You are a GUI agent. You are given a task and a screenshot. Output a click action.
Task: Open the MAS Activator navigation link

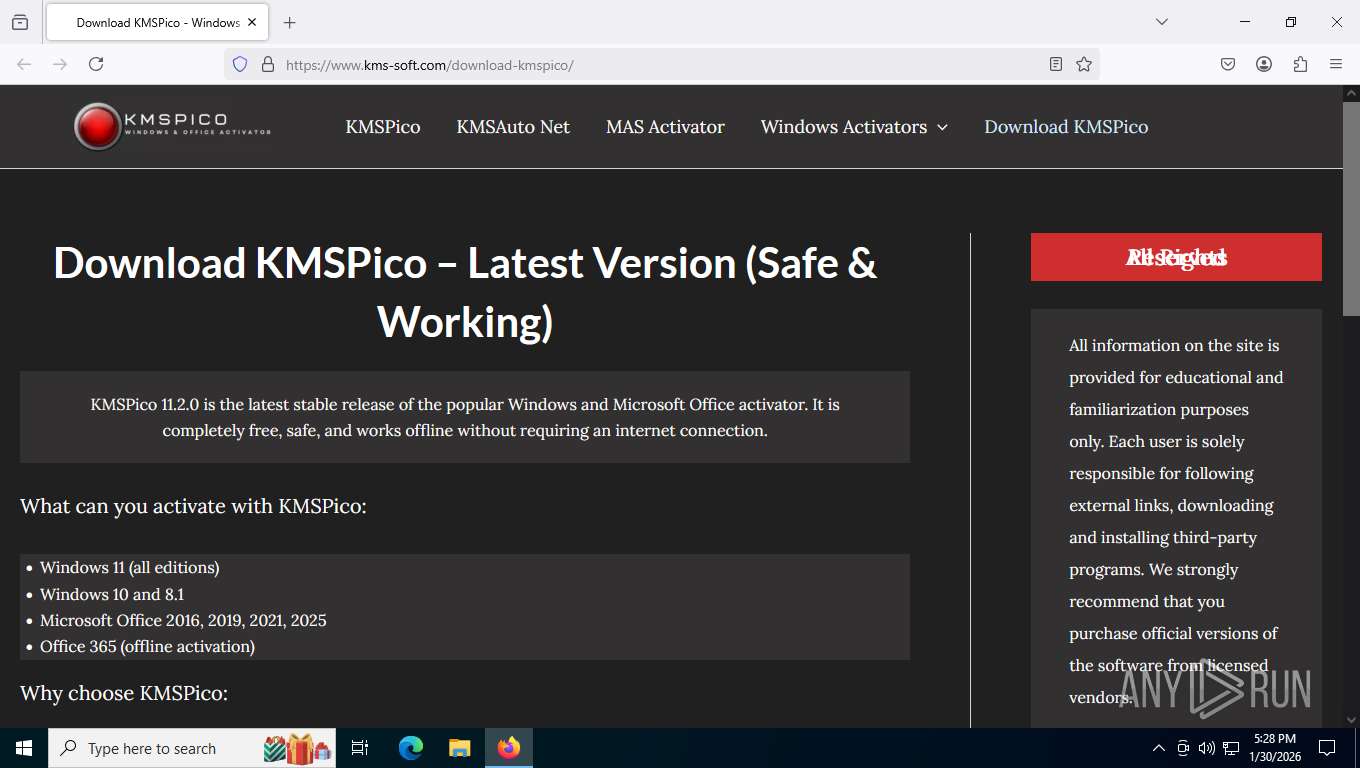665,127
